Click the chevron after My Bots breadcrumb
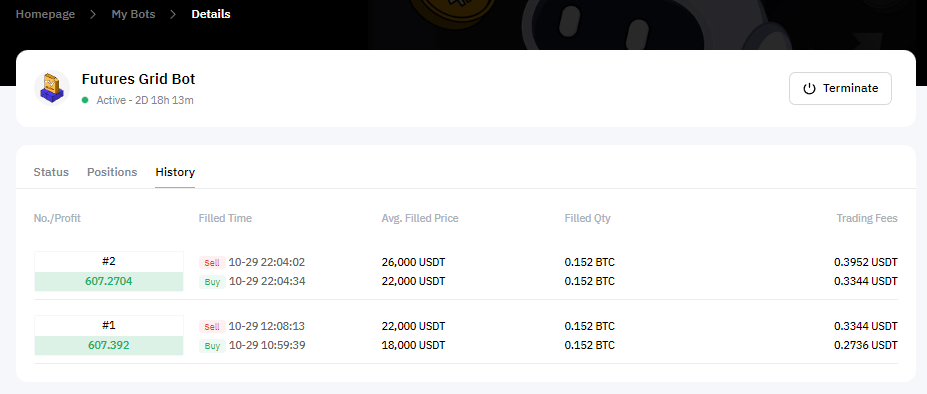This screenshot has height=394, width=927. point(173,14)
